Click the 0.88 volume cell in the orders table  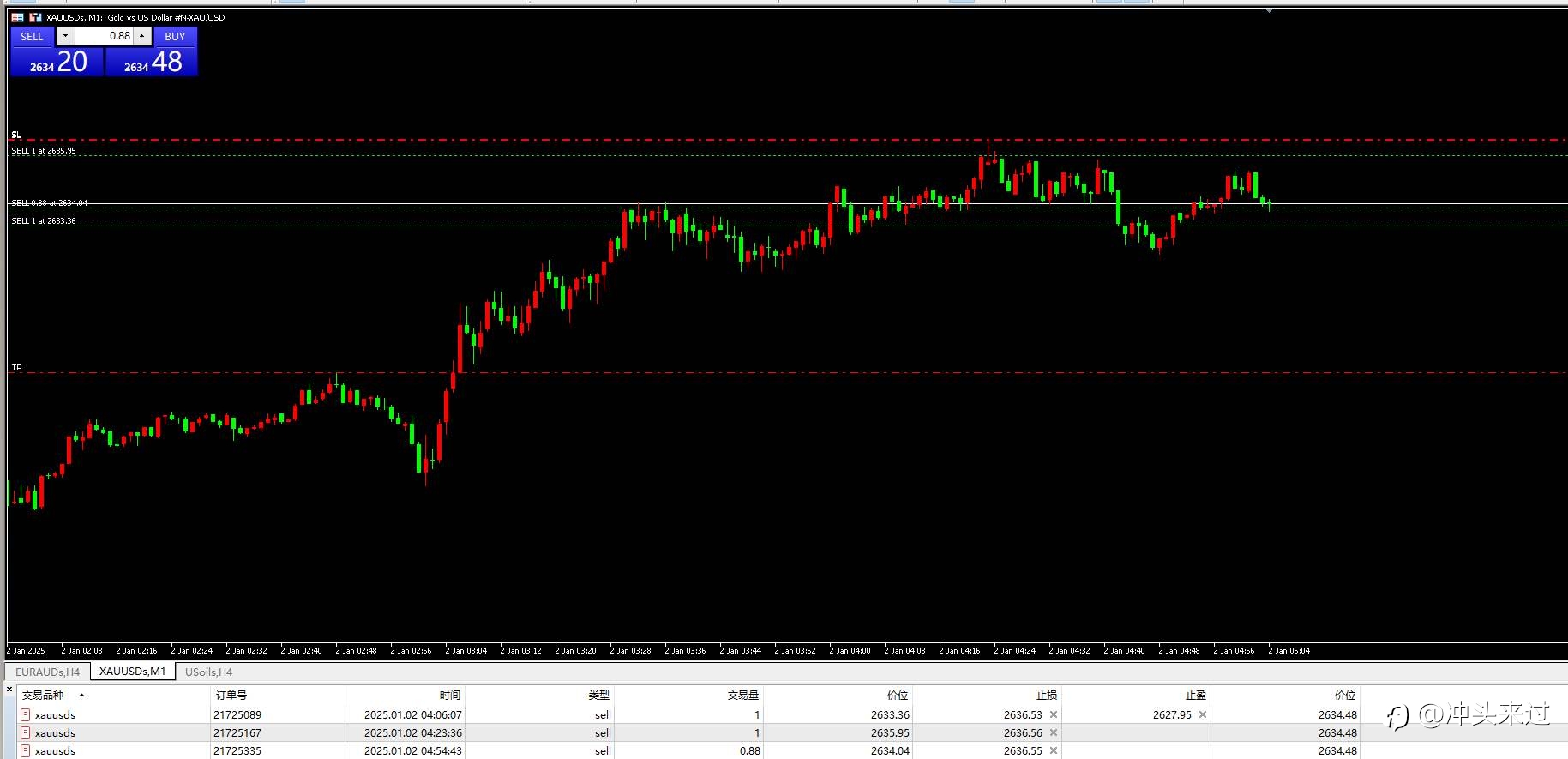pos(750,750)
